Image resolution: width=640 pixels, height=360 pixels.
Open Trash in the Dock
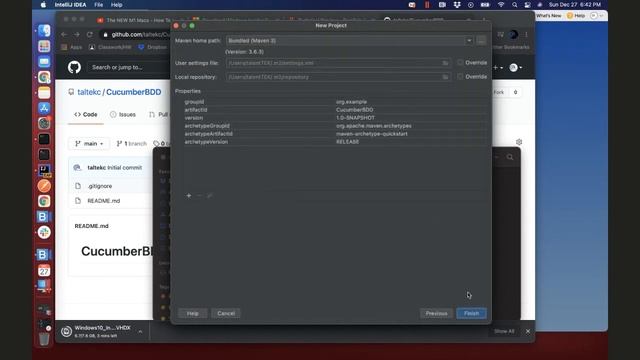[x=44, y=338]
